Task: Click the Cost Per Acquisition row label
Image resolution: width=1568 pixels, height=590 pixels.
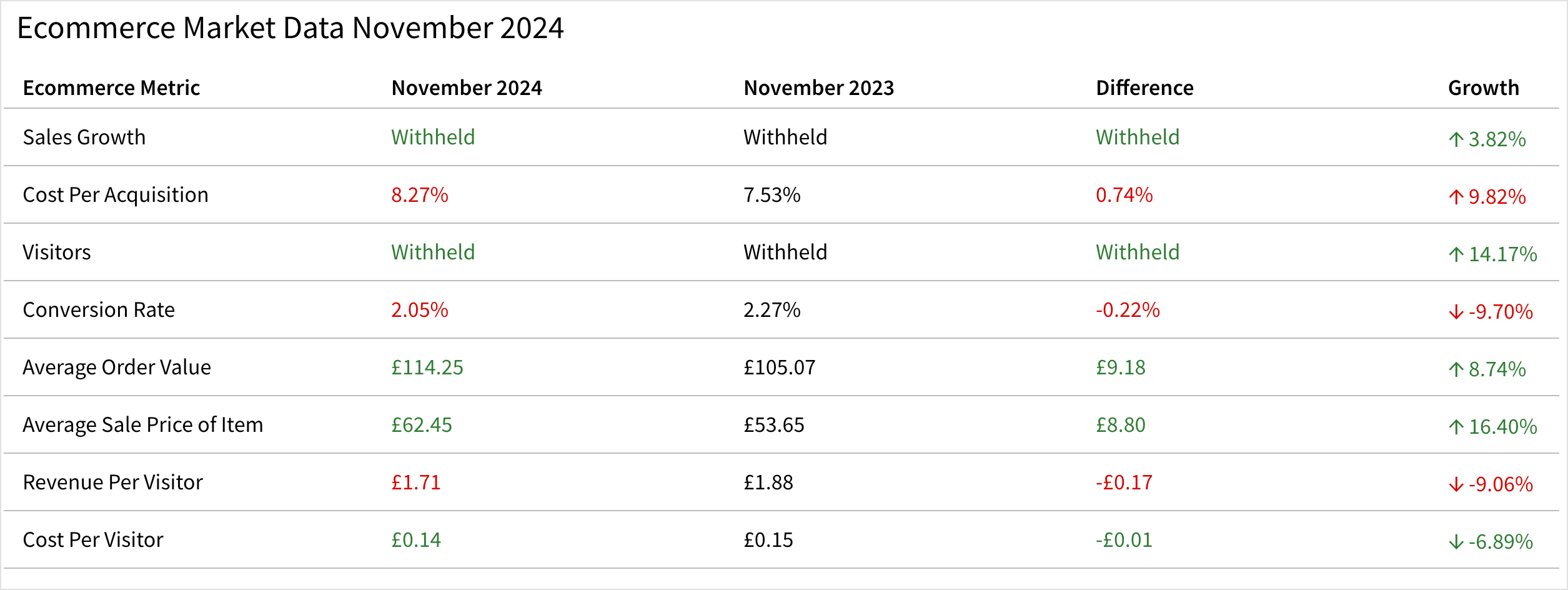Action: click(116, 195)
